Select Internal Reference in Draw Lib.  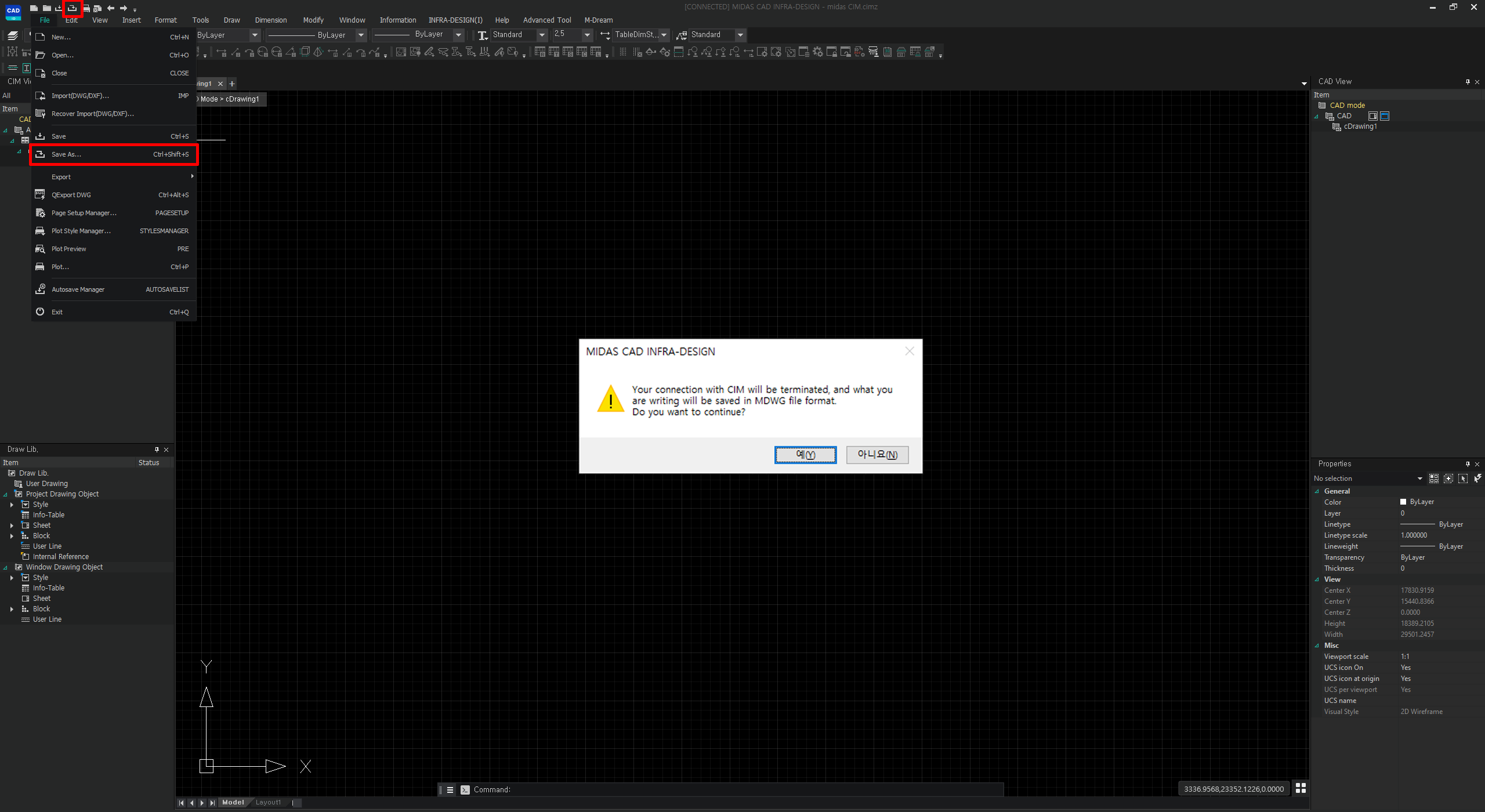click(x=60, y=557)
